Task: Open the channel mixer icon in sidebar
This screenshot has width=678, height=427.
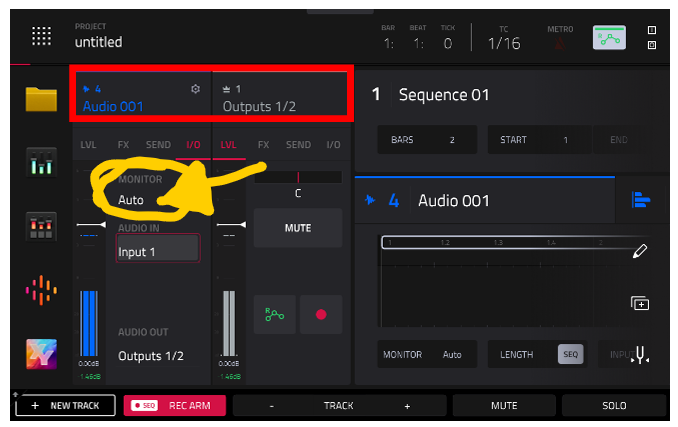Action: pyautogui.click(x=41, y=162)
